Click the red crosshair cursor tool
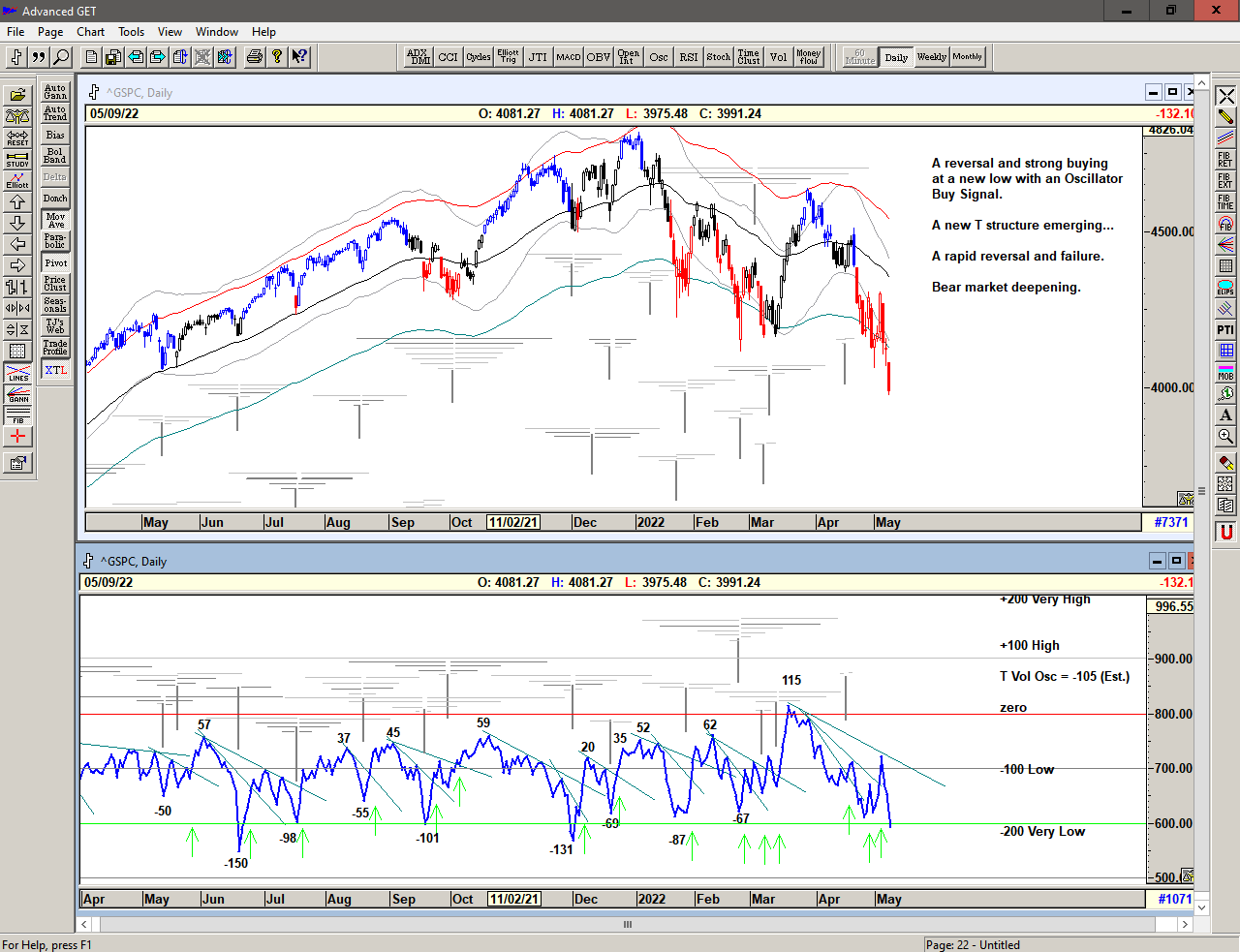This screenshot has height=952, width=1240. [x=17, y=437]
